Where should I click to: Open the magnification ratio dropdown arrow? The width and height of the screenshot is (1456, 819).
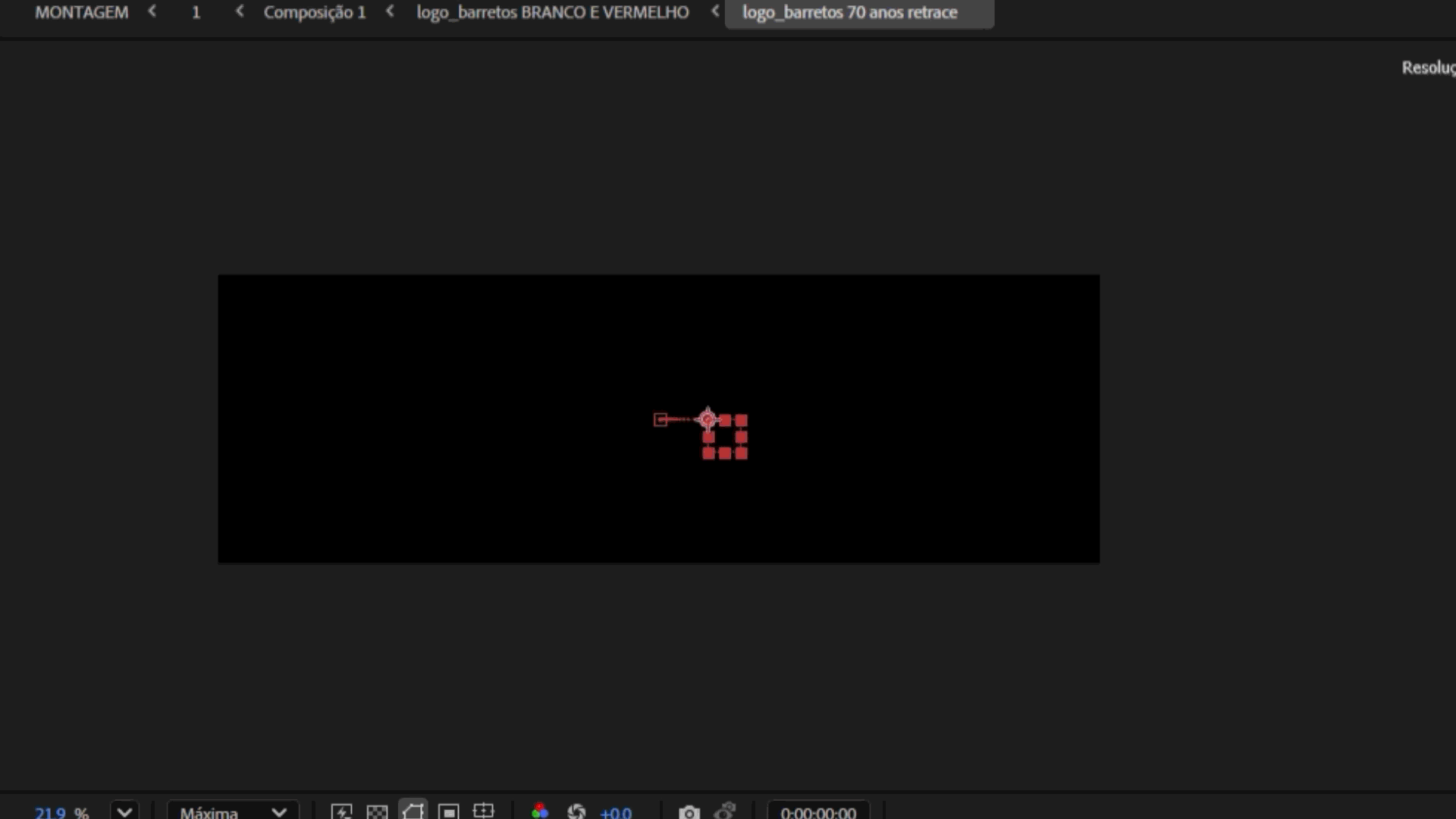pyautogui.click(x=125, y=811)
